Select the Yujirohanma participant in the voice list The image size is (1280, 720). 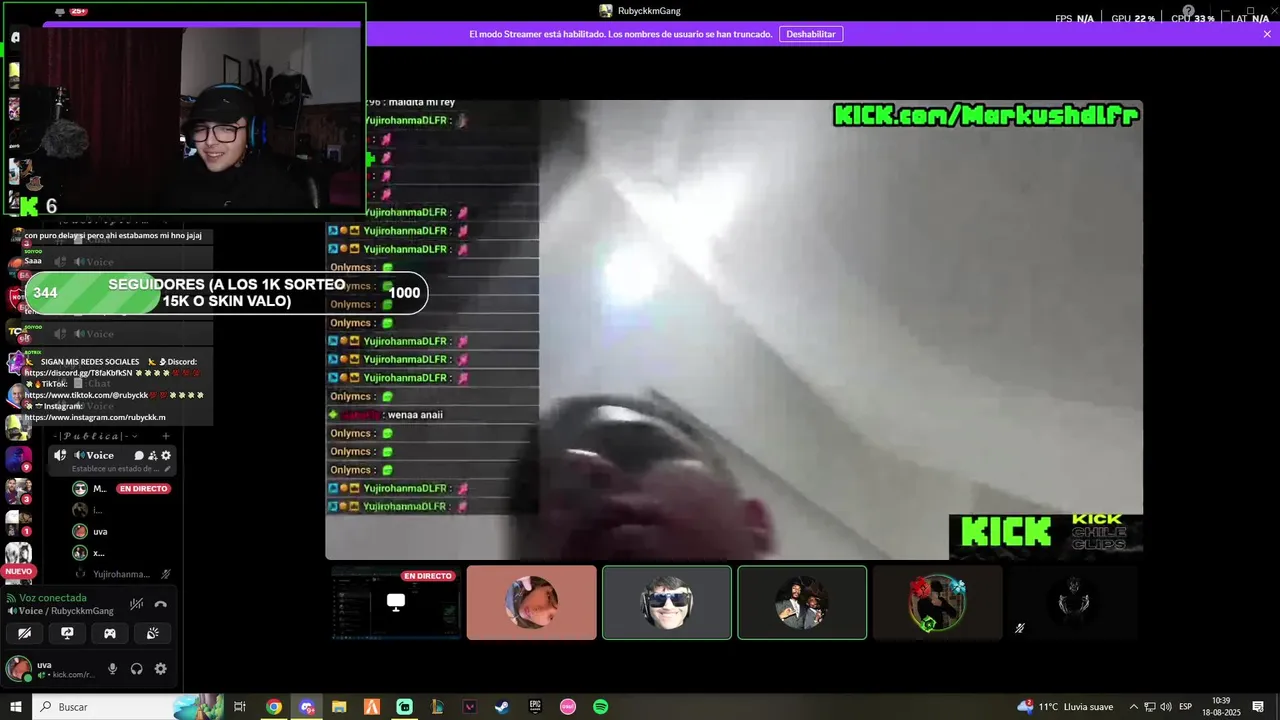click(x=120, y=574)
